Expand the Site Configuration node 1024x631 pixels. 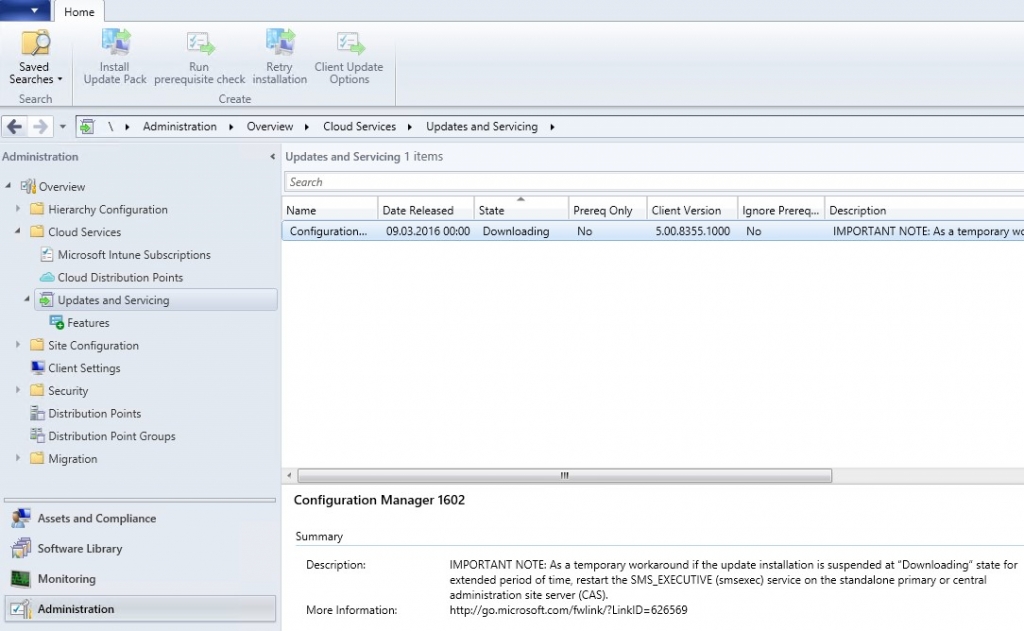pos(18,344)
